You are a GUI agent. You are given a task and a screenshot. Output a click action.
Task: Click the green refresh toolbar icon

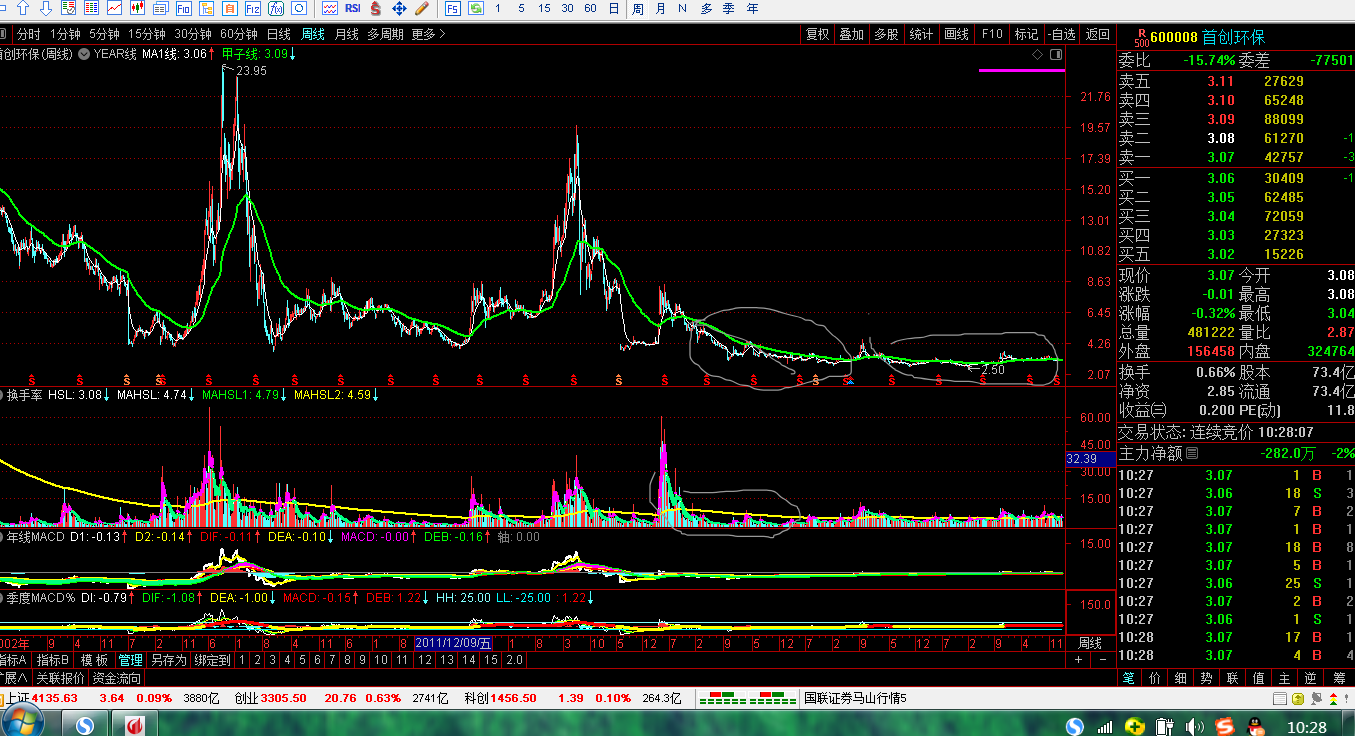click(476, 8)
